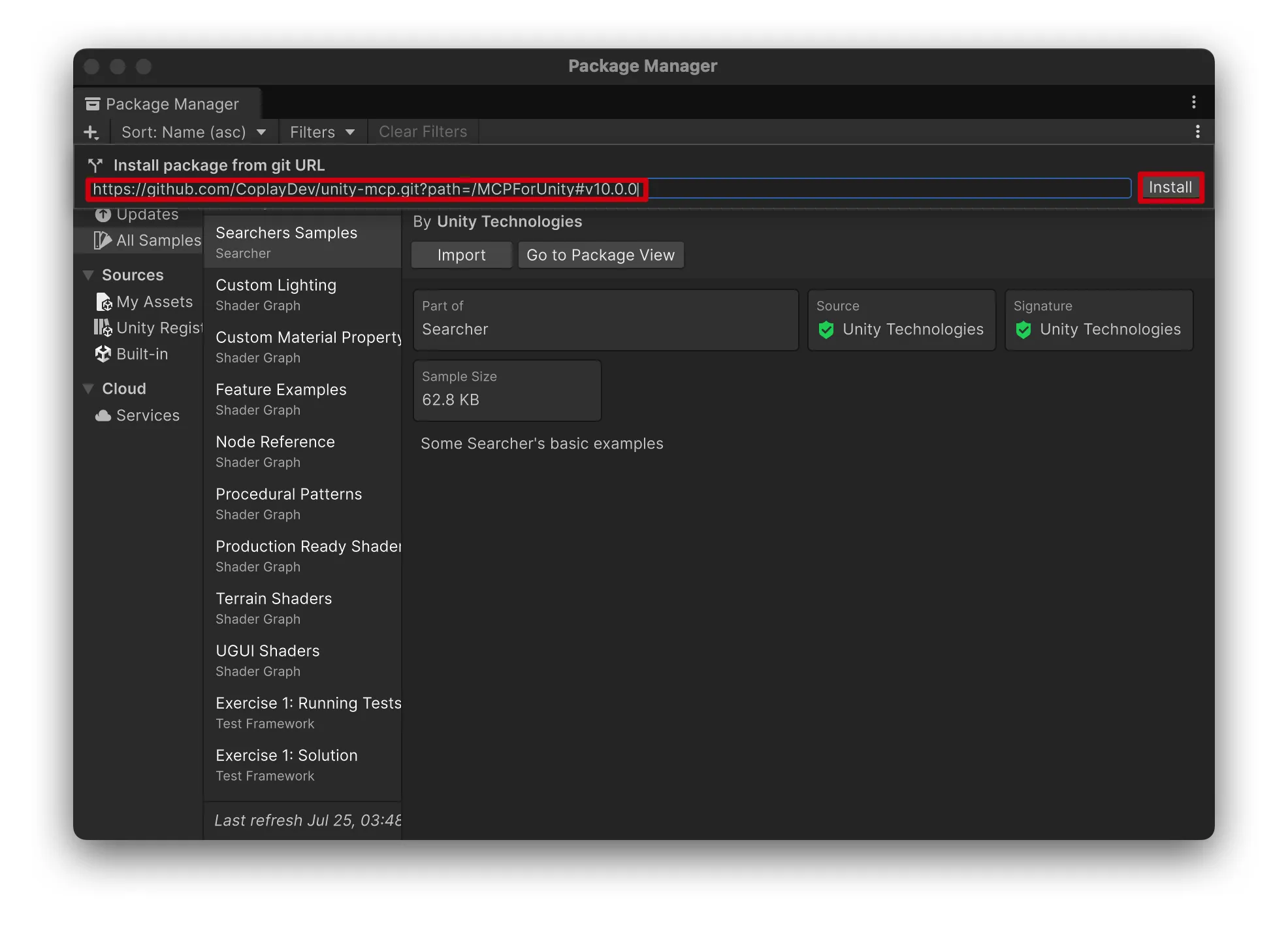
Task: Open the Sort: Name (asc) dropdown
Action: point(194,132)
